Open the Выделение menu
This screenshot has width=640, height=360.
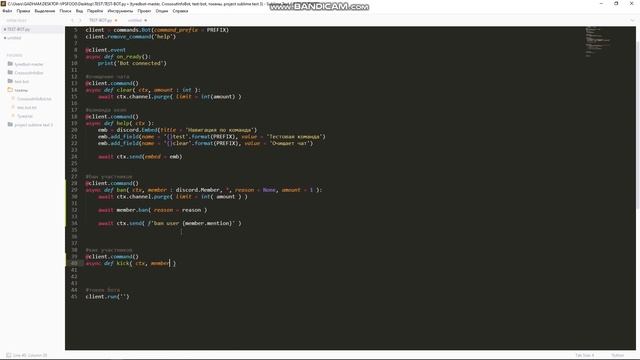[x=44, y=11]
